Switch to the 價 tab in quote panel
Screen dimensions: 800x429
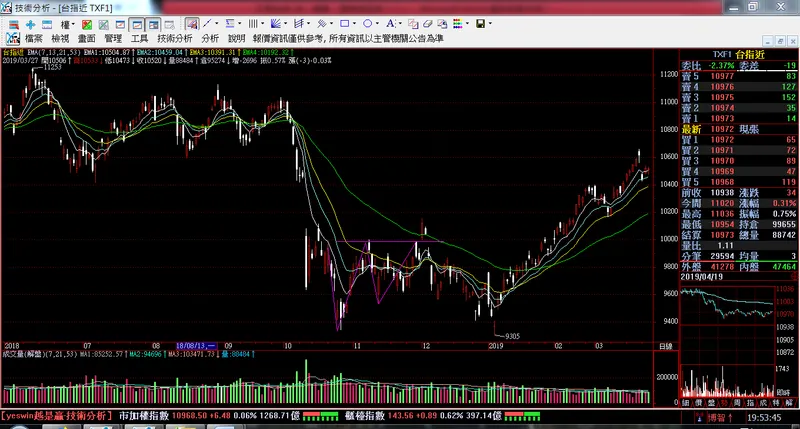[x=698, y=403]
